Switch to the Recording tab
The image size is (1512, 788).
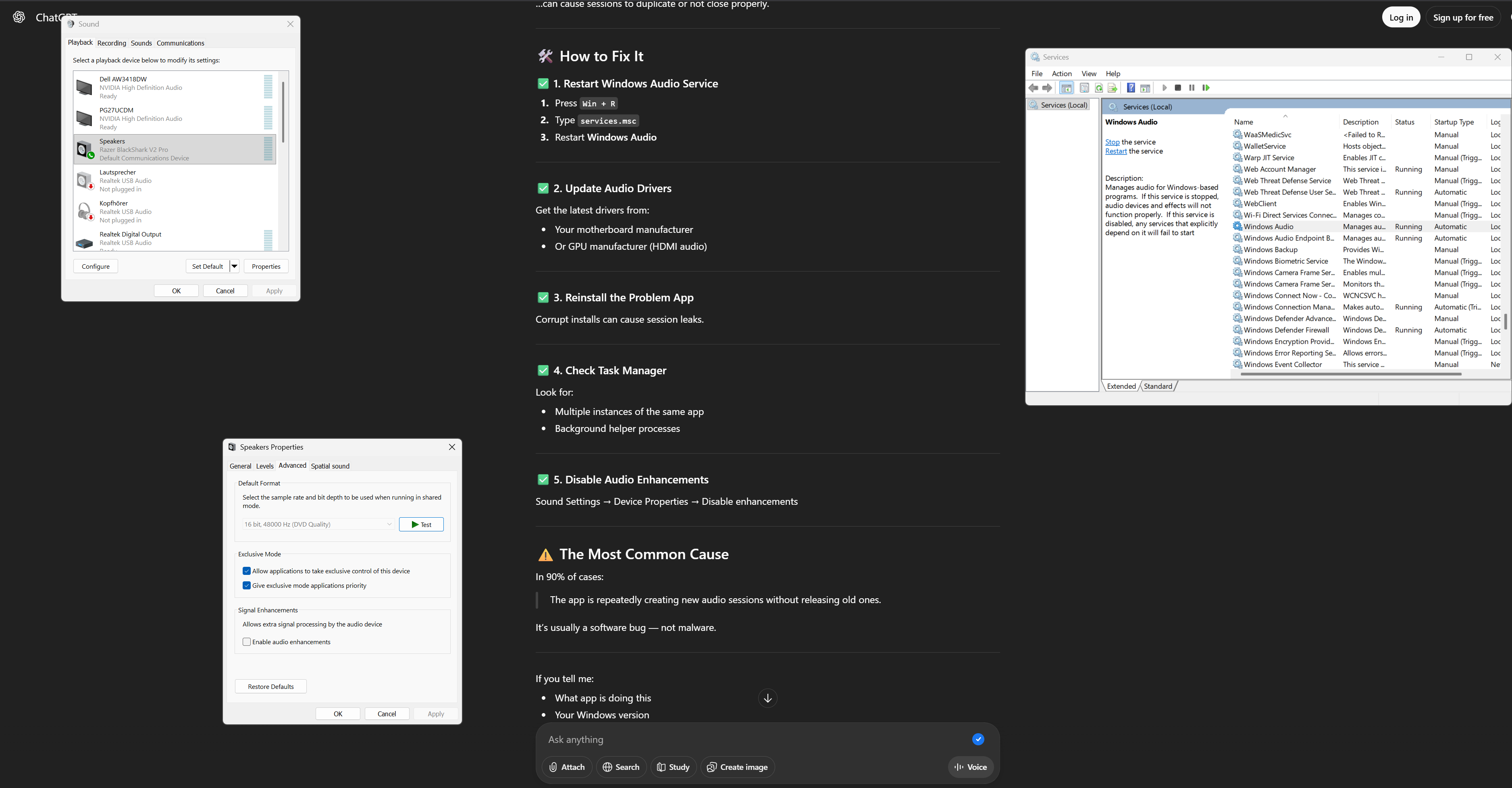click(112, 43)
